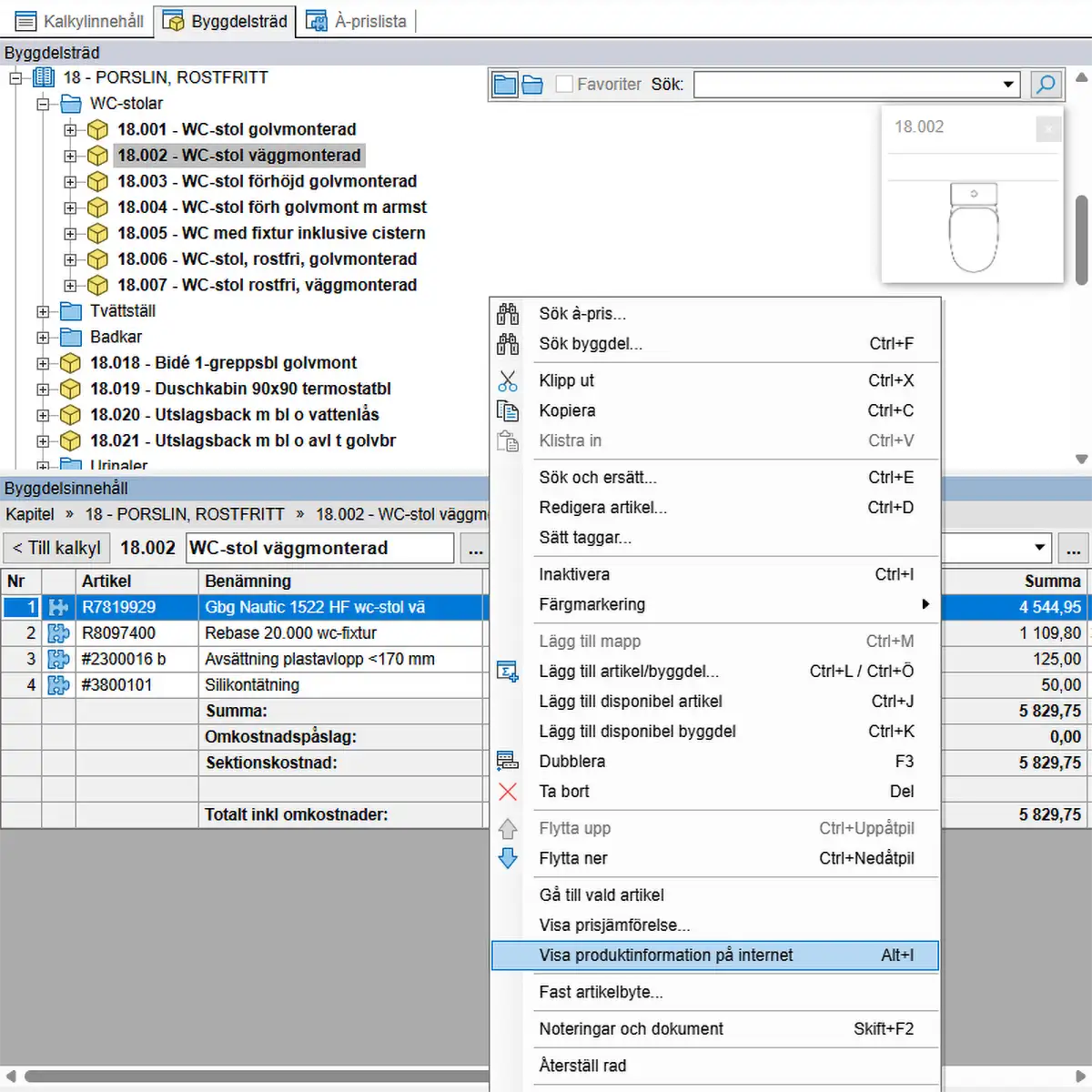Click the scissors icon for Klipp ut

point(508,380)
